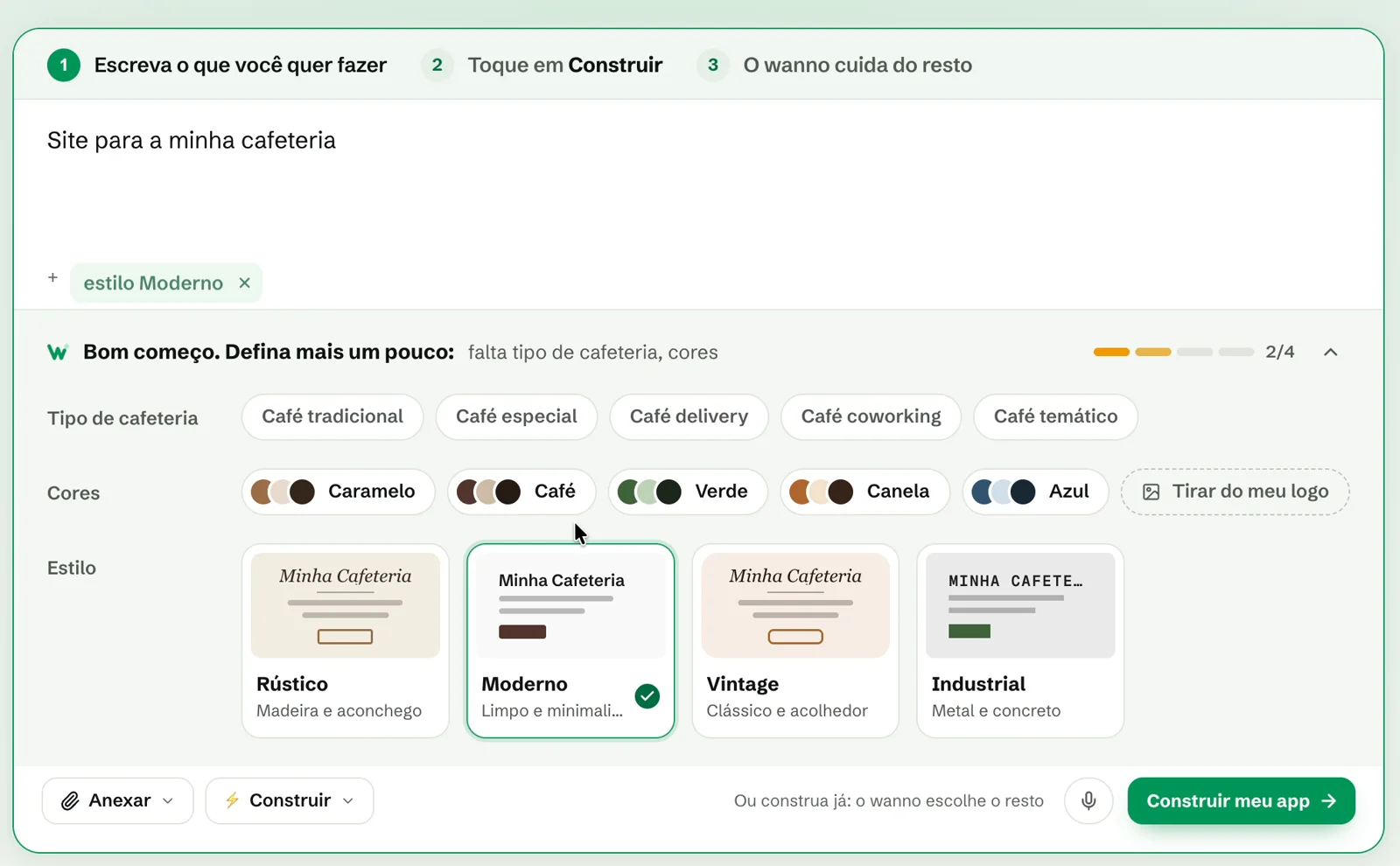Click the 2/4 progress indicator bar
The width and height of the screenshot is (1400, 866).
pyautogui.click(x=1173, y=352)
